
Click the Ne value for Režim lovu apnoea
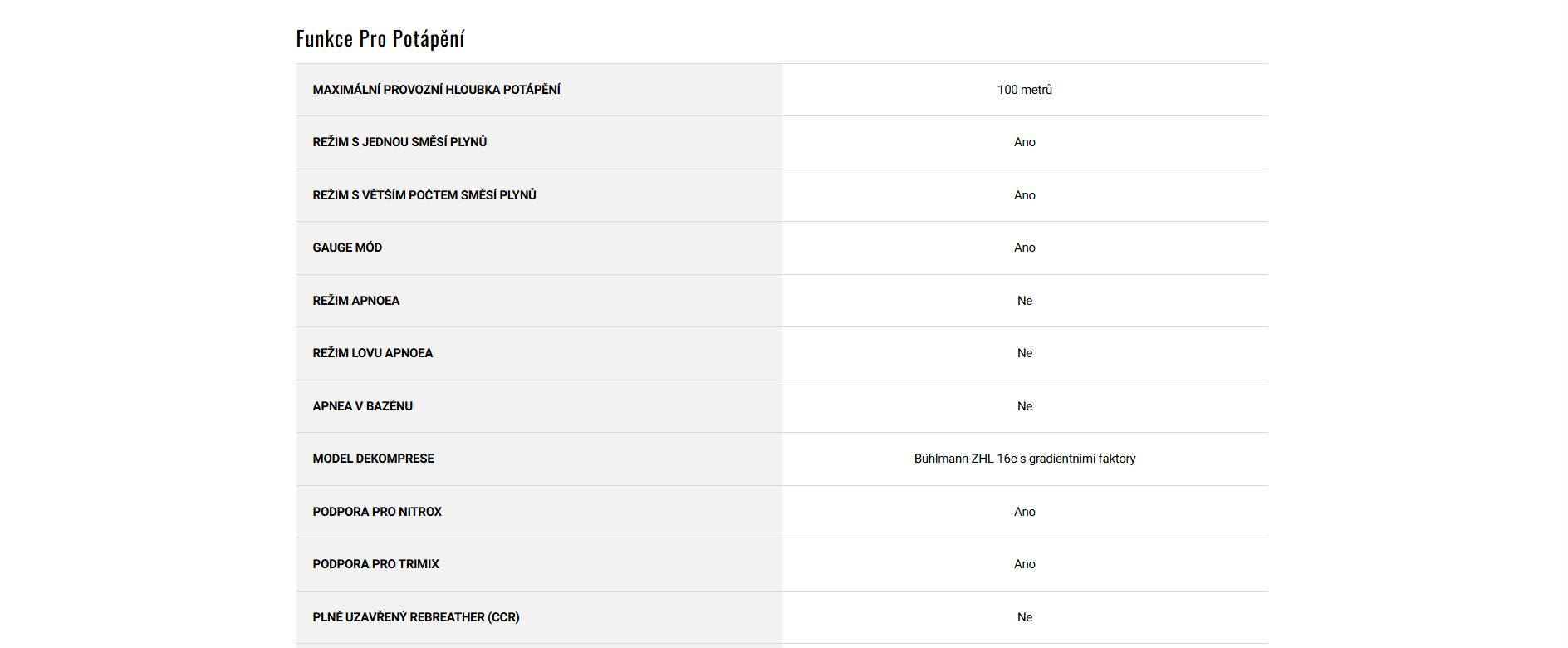[x=1024, y=353]
